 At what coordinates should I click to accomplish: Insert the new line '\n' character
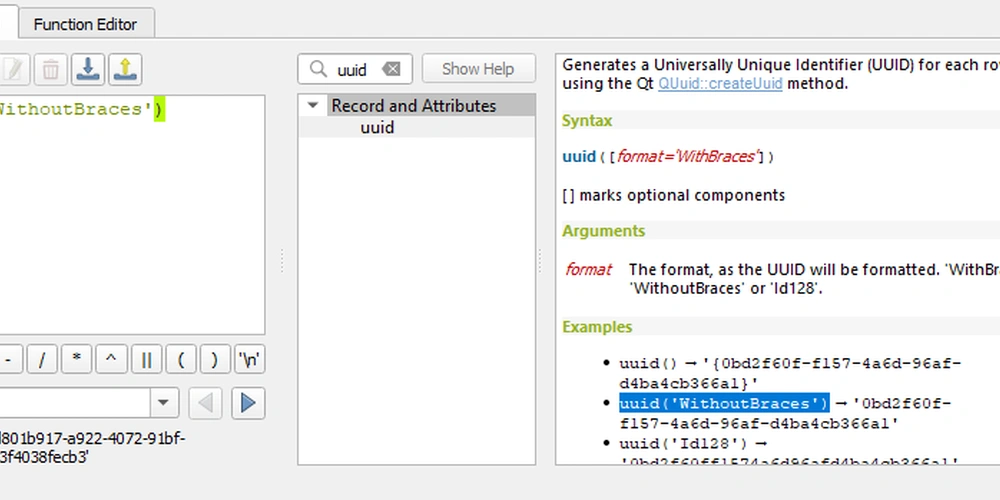(248, 359)
